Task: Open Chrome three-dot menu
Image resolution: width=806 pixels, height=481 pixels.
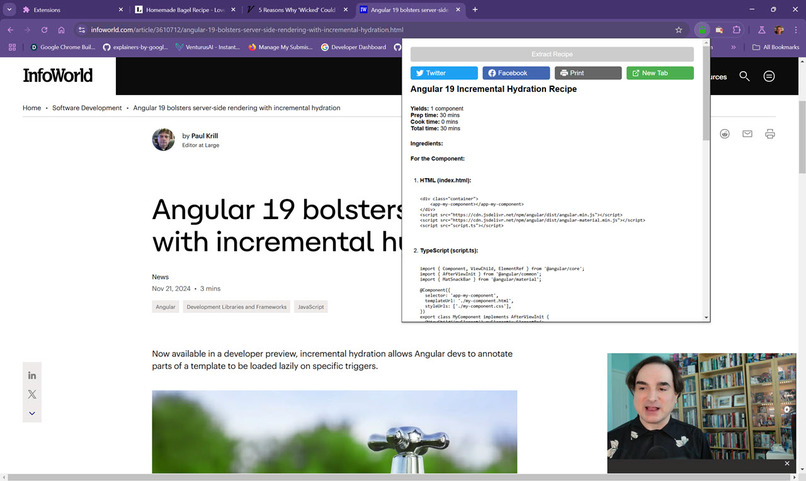Action: coord(796,30)
